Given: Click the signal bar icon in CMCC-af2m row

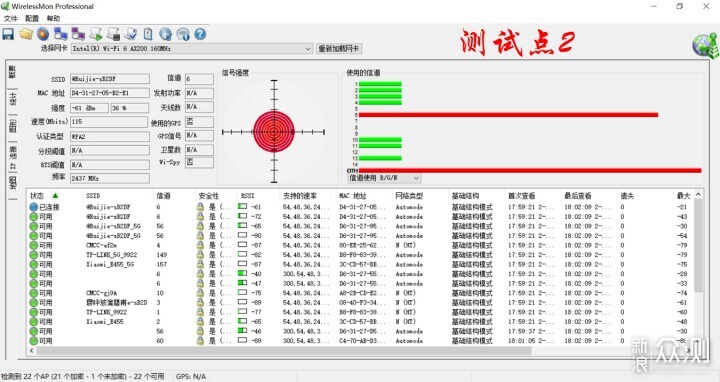Looking at the screenshot, I should pos(242,245).
